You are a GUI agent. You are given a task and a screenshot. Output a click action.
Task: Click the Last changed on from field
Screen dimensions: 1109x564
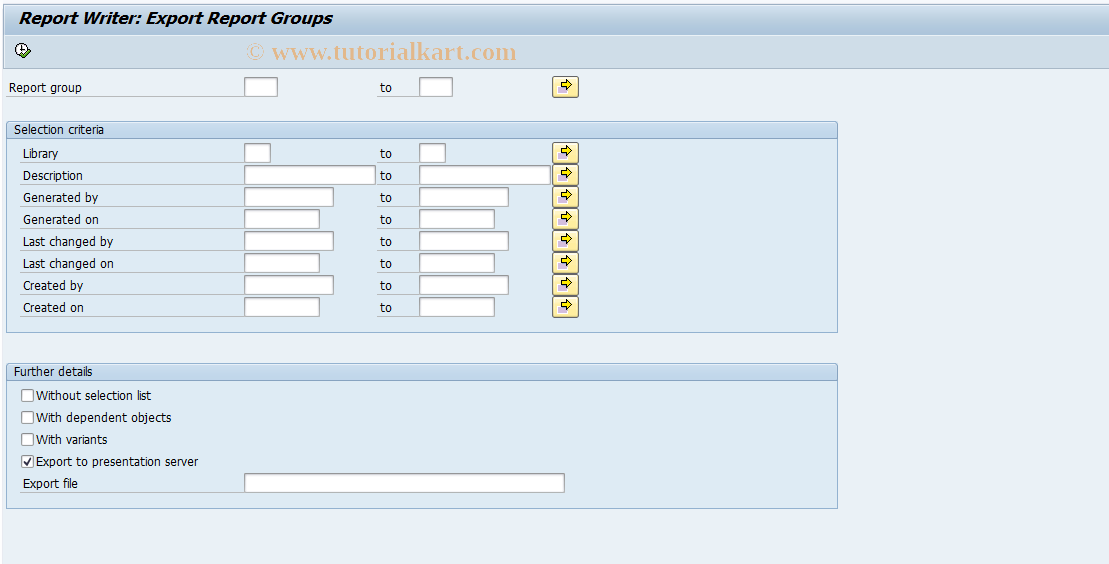pyautogui.click(x=281, y=263)
